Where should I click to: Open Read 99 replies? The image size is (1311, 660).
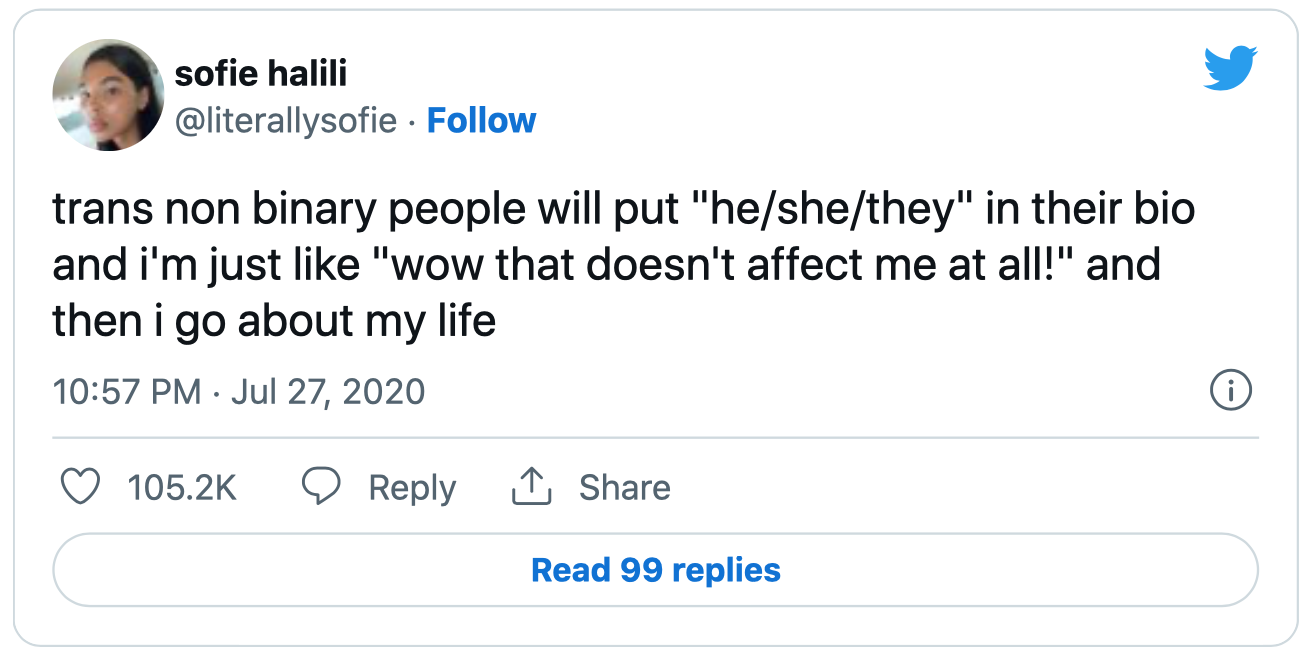655,569
